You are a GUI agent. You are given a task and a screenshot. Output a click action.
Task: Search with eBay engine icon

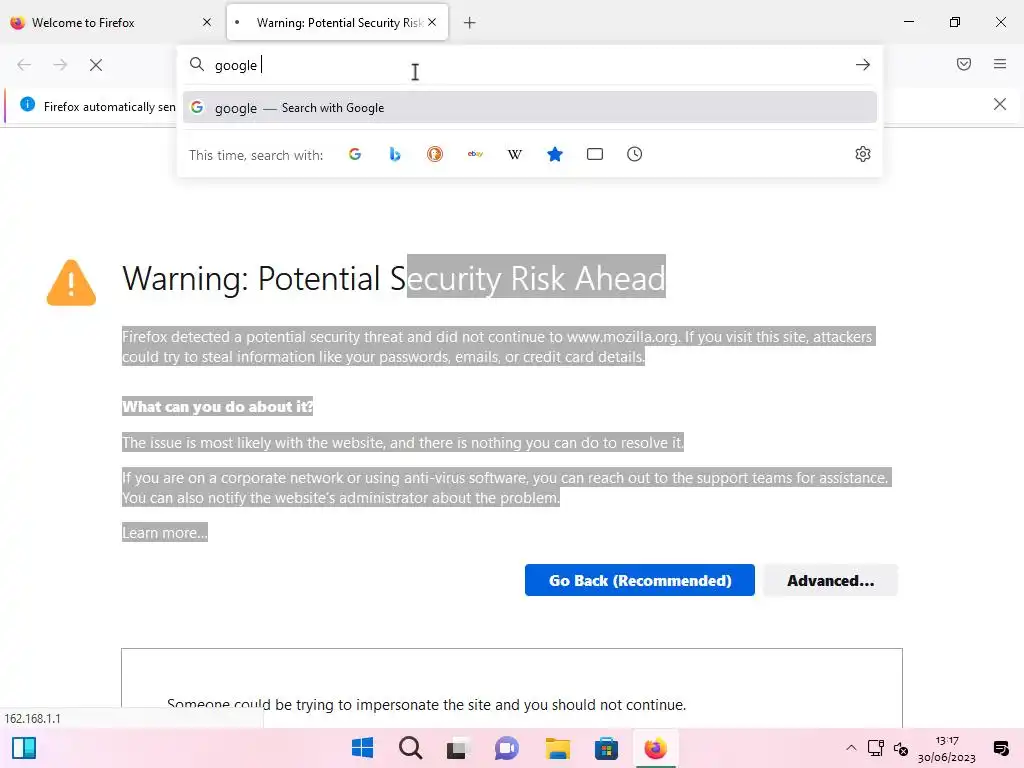pos(475,154)
